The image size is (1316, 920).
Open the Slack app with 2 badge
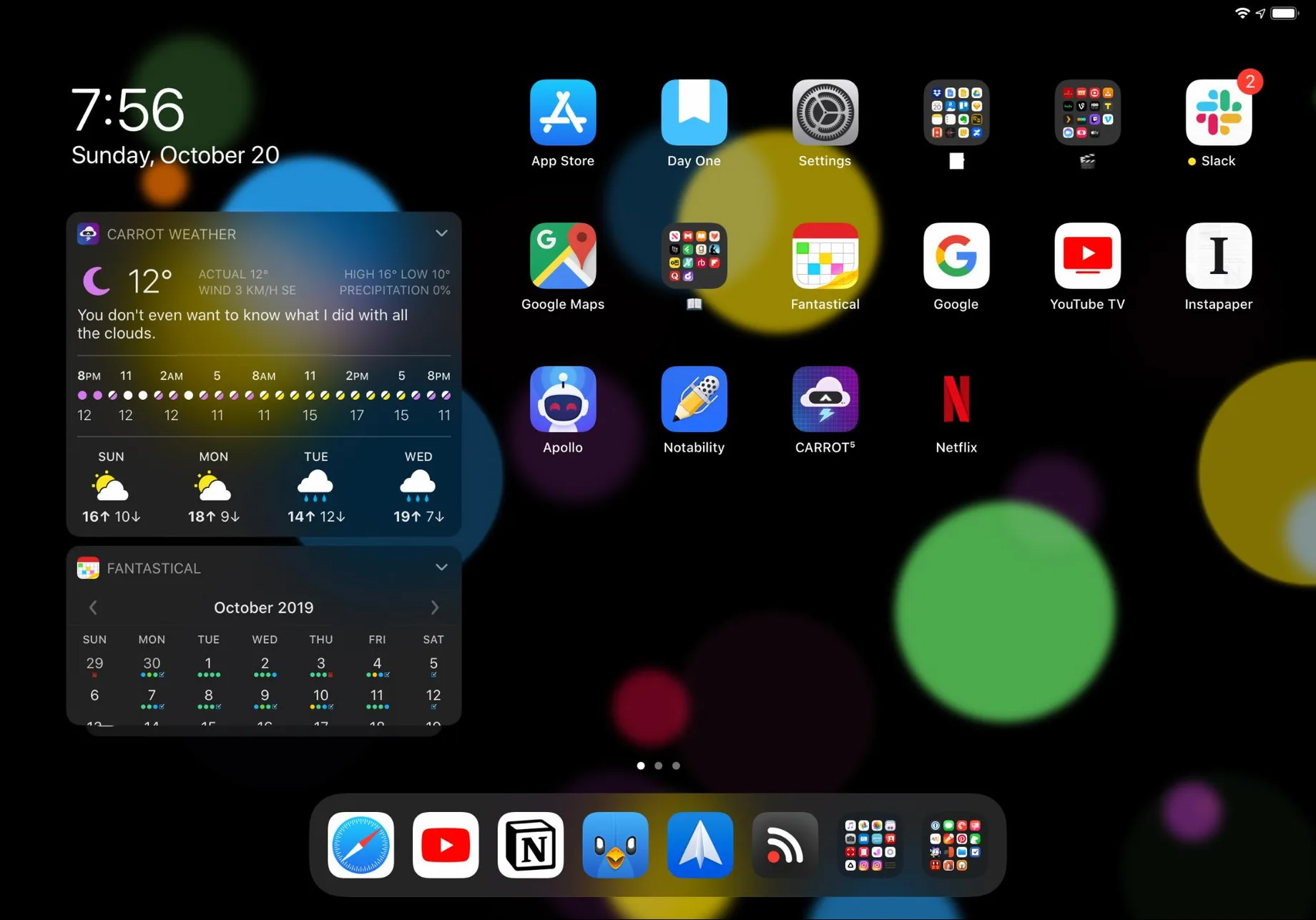click(1219, 112)
